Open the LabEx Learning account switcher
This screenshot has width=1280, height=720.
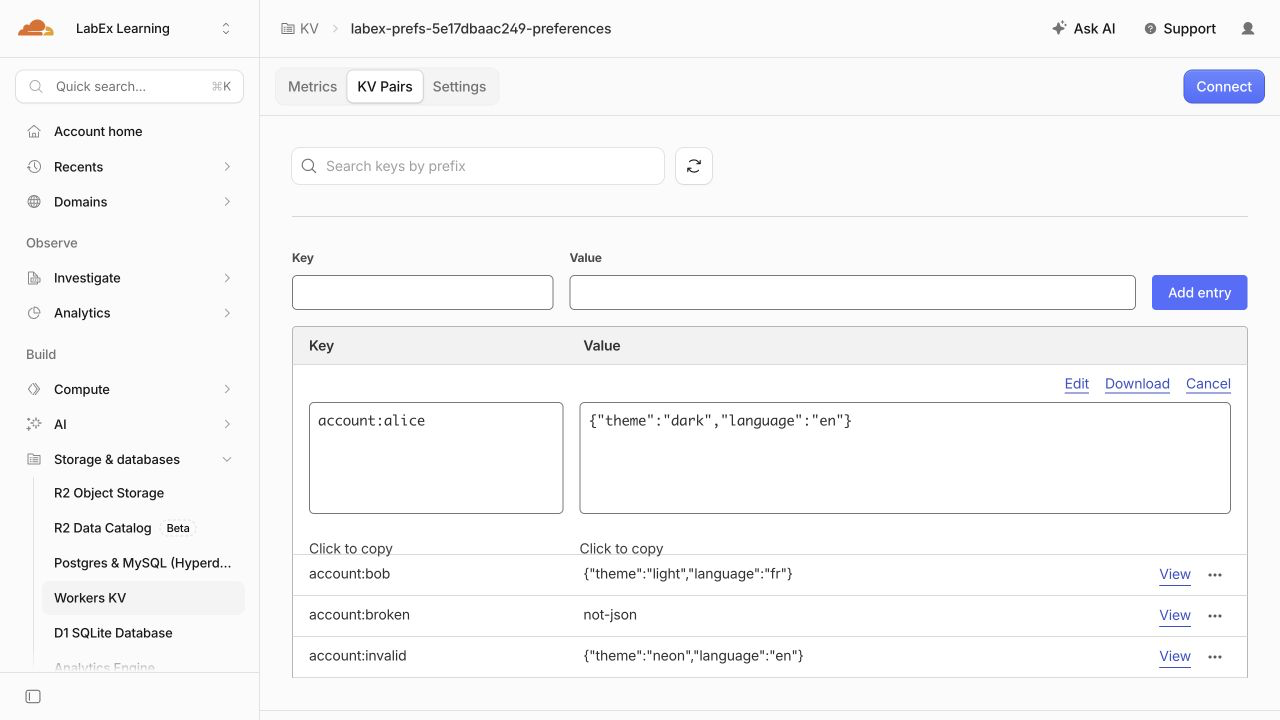pyautogui.click(x=152, y=28)
